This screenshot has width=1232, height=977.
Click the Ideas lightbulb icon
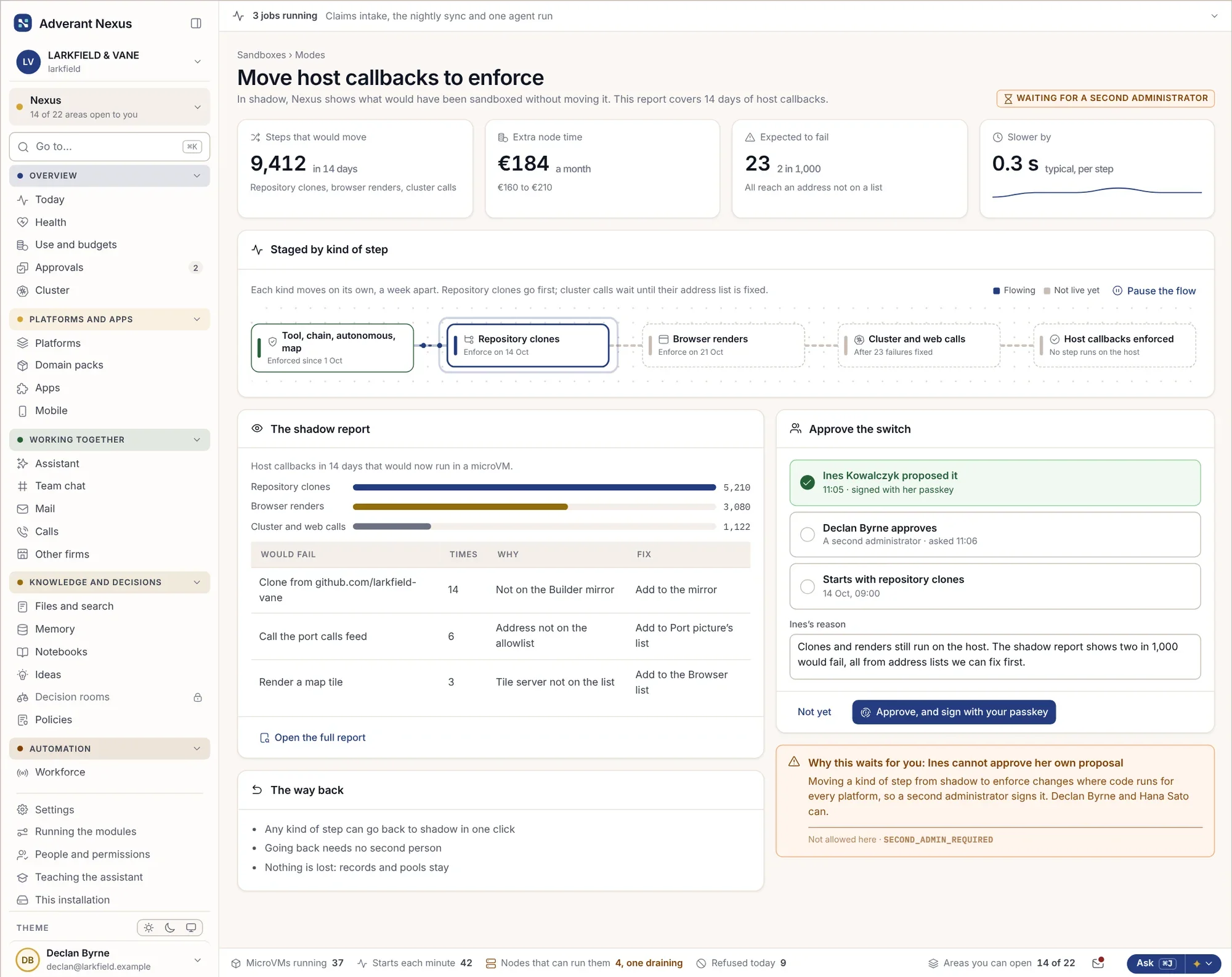23,675
